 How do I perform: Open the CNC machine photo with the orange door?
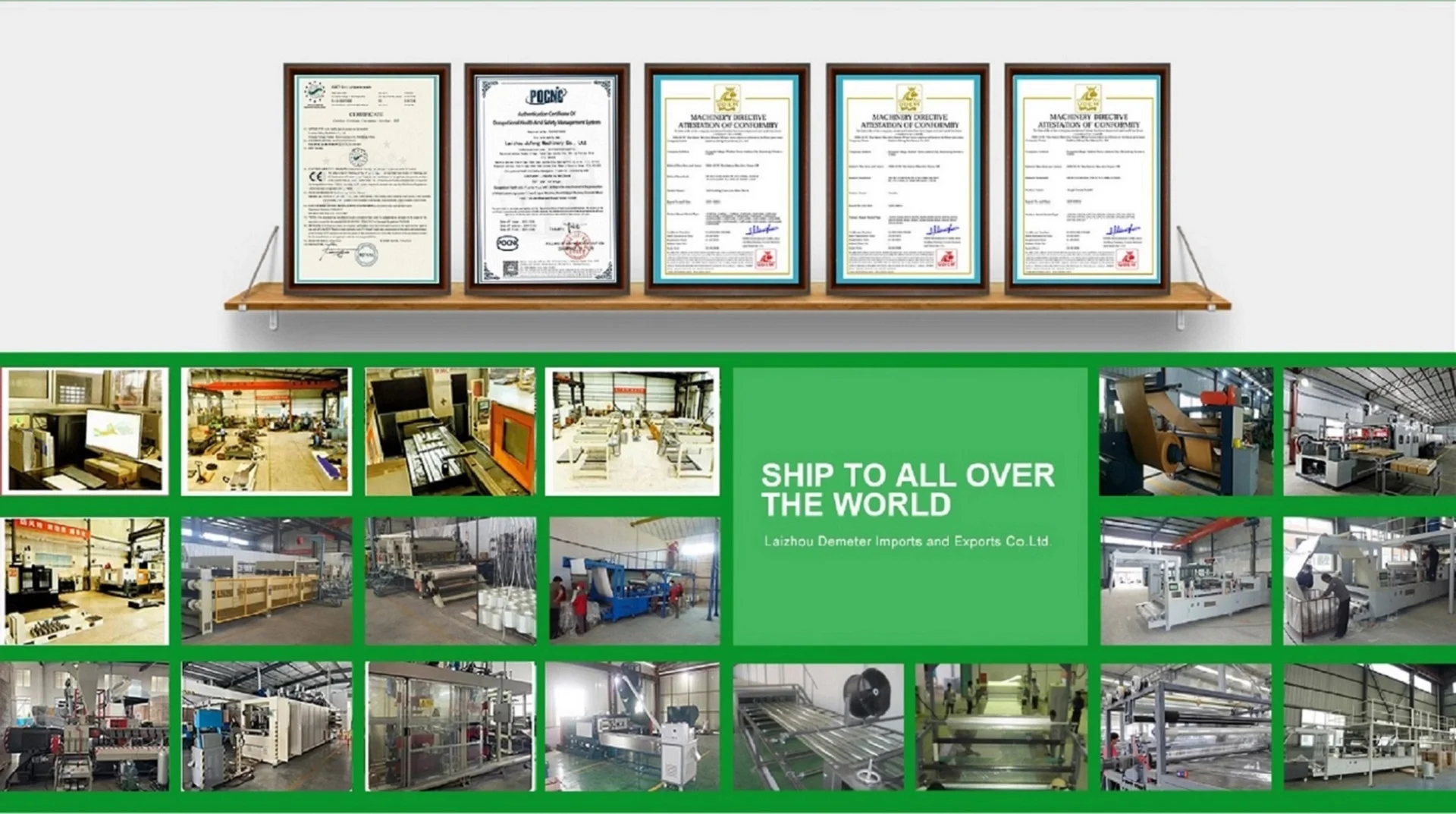coord(450,431)
